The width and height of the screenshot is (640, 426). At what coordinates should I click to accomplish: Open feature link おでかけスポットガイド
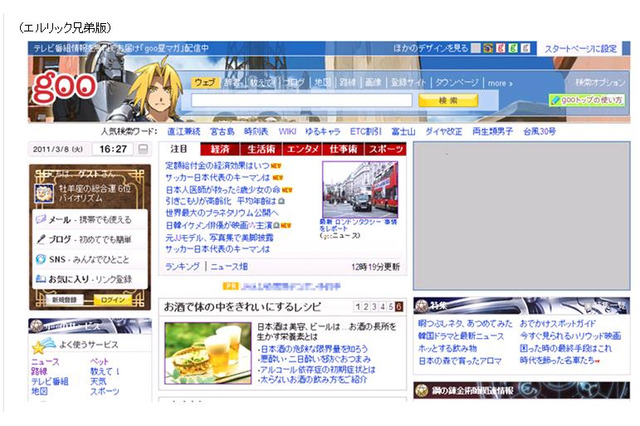click(558, 324)
